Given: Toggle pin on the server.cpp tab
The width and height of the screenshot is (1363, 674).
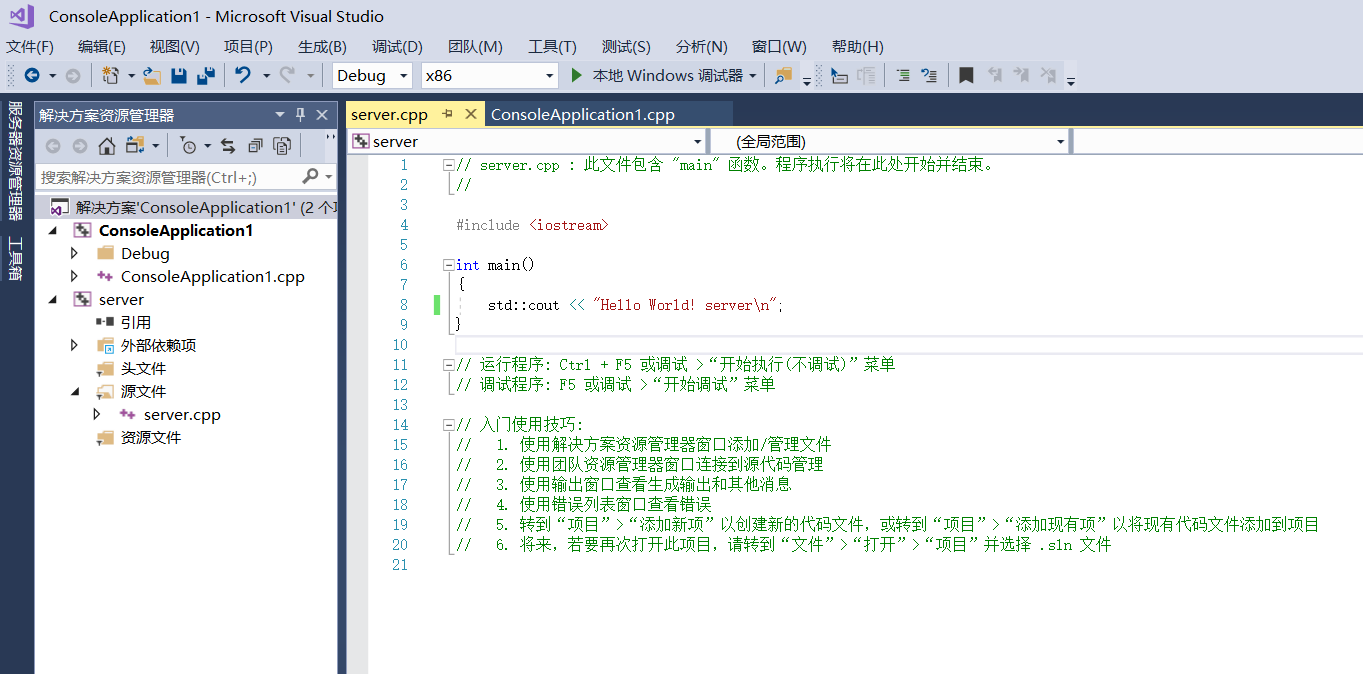Looking at the screenshot, I should (x=447, y=114).
